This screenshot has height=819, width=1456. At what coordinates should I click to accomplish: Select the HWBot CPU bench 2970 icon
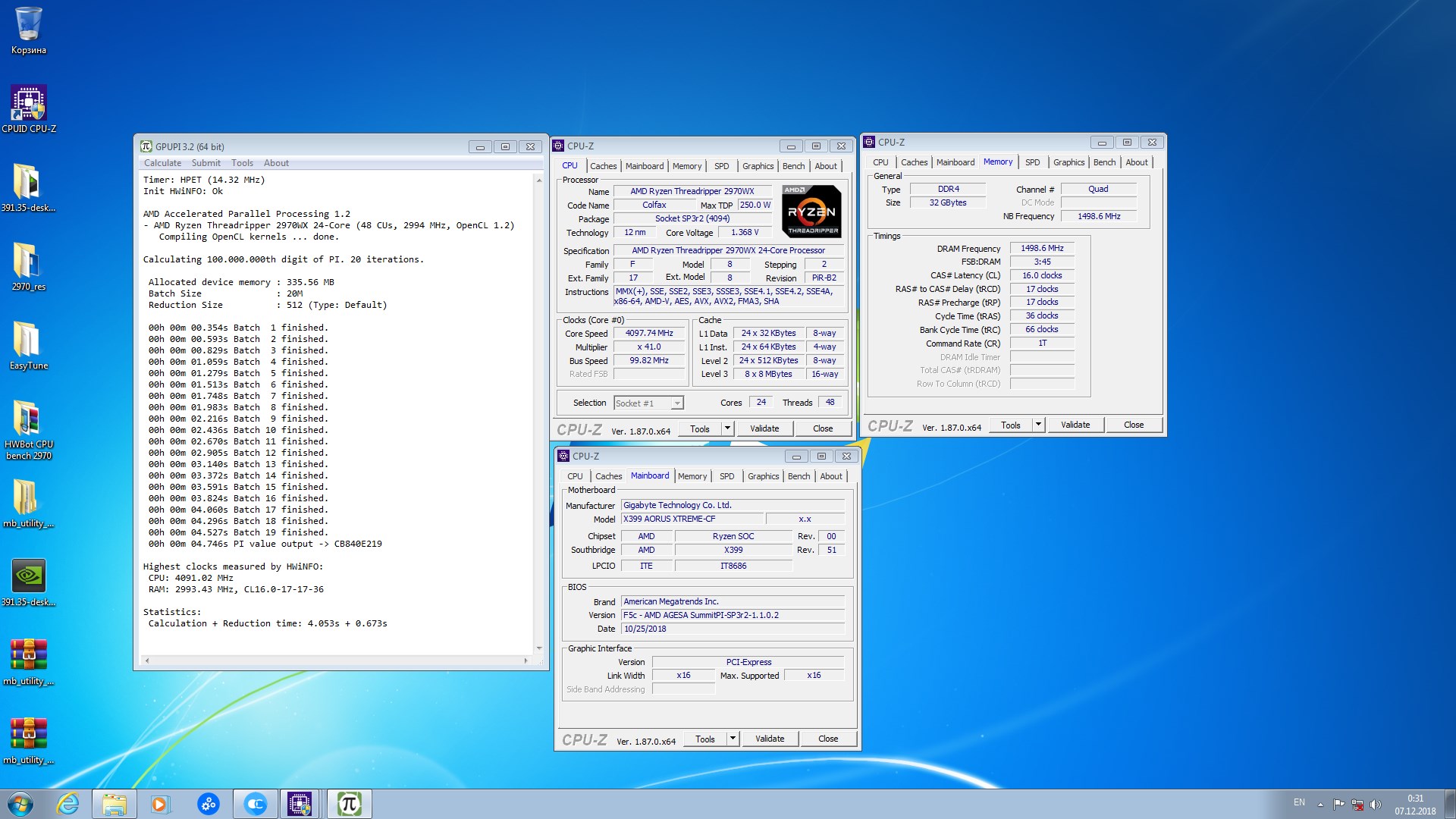coord(29,429)
